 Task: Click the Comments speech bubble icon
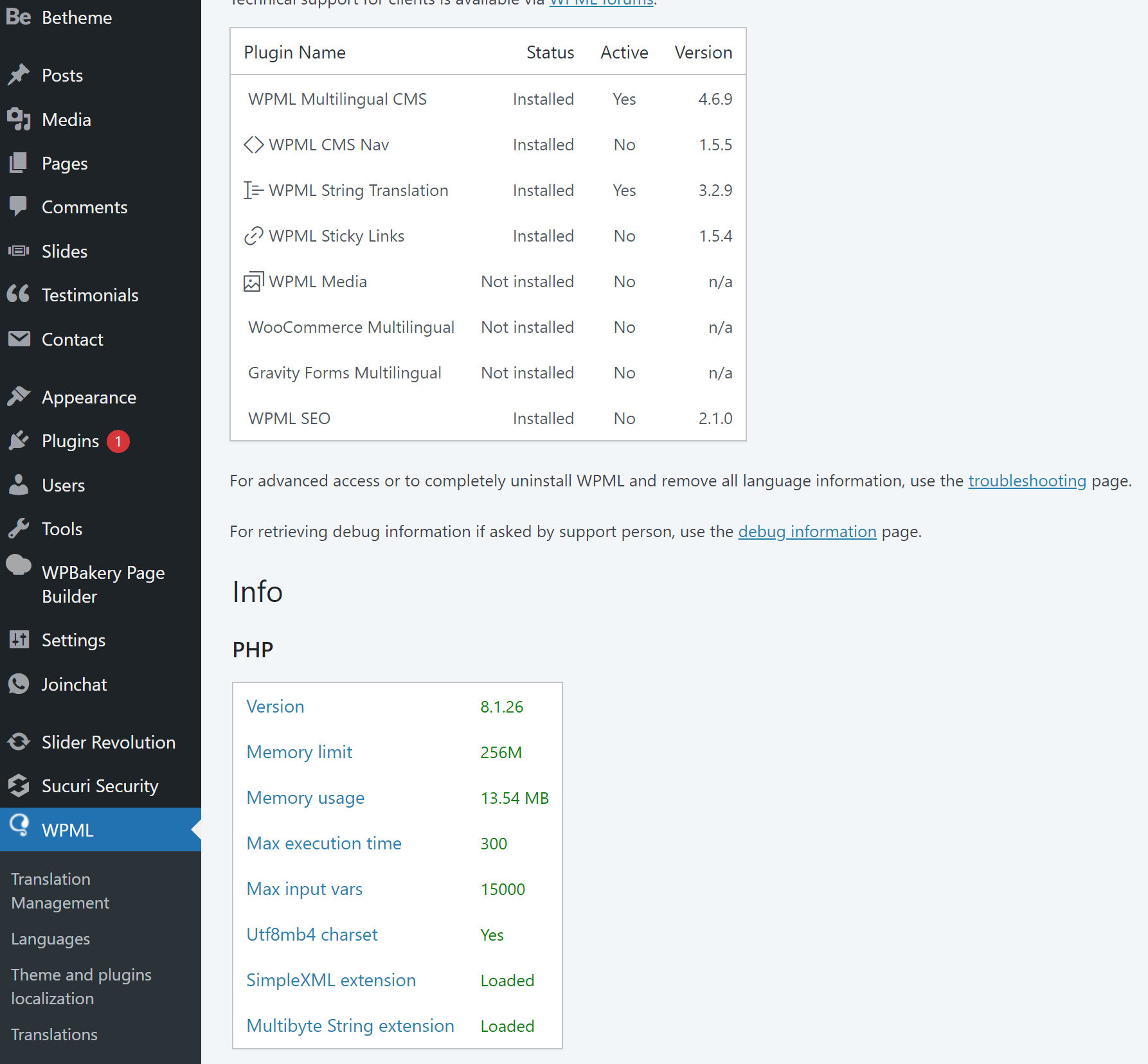tap(19, 206)
